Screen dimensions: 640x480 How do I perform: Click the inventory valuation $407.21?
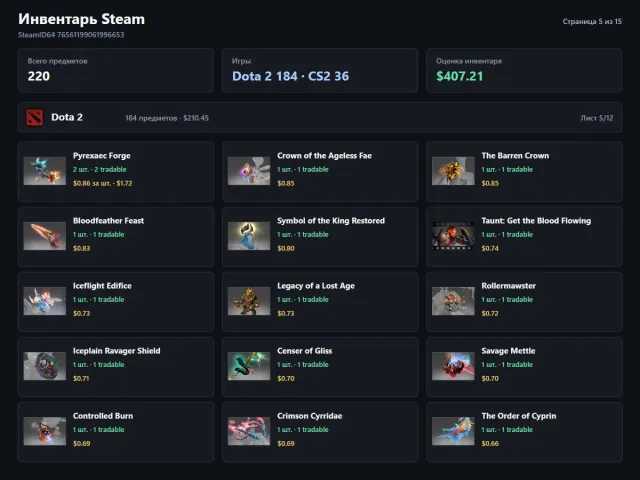(460, 76)
